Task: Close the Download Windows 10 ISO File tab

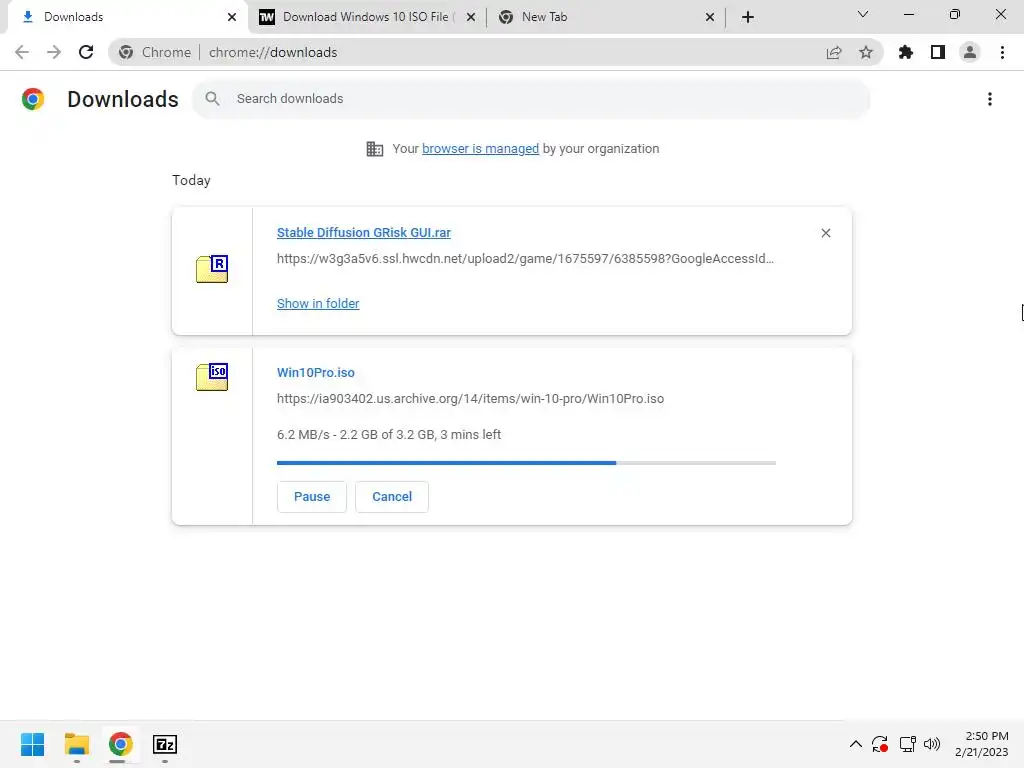Action: pos(471,17)
